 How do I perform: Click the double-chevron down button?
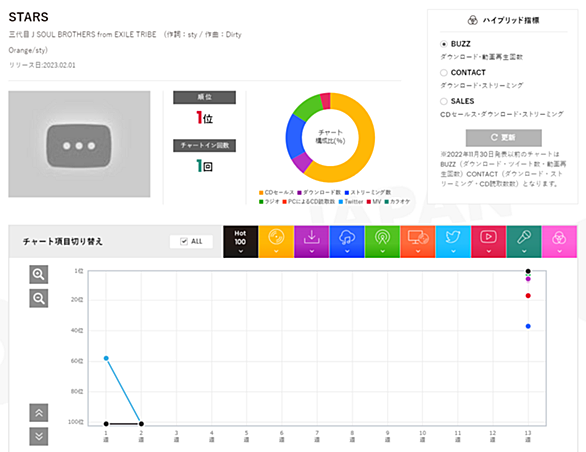[39, 436]
